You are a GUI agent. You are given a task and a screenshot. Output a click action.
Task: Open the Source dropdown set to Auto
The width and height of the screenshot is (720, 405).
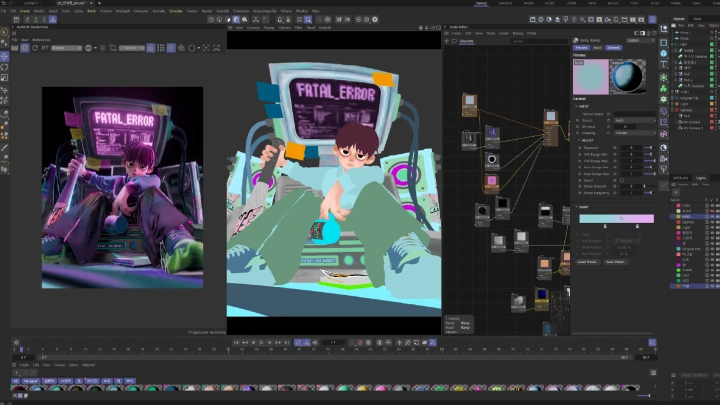(x=634, y=120)
